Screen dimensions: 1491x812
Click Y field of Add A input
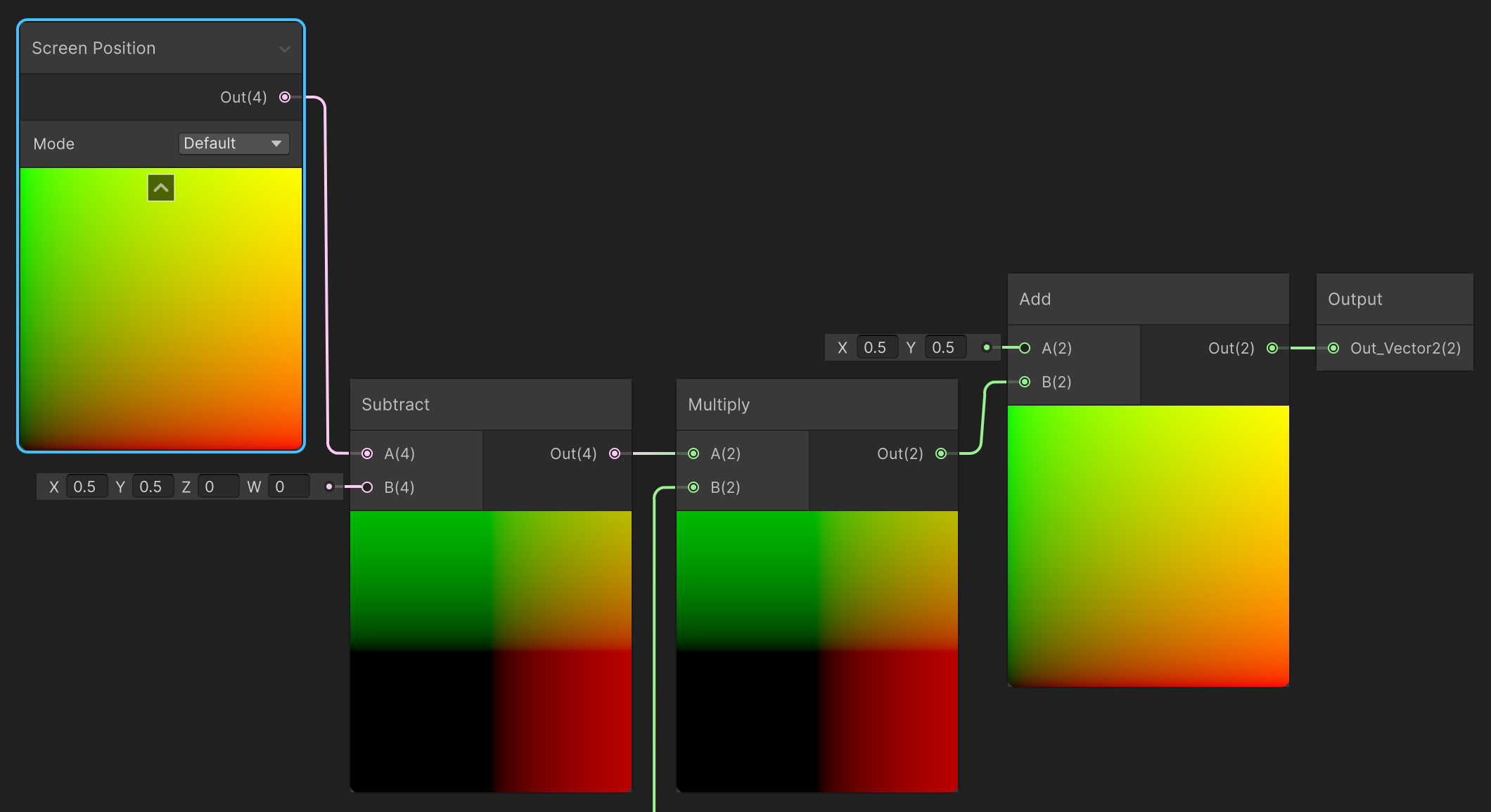pyautogui.click(x=945, y=347)
